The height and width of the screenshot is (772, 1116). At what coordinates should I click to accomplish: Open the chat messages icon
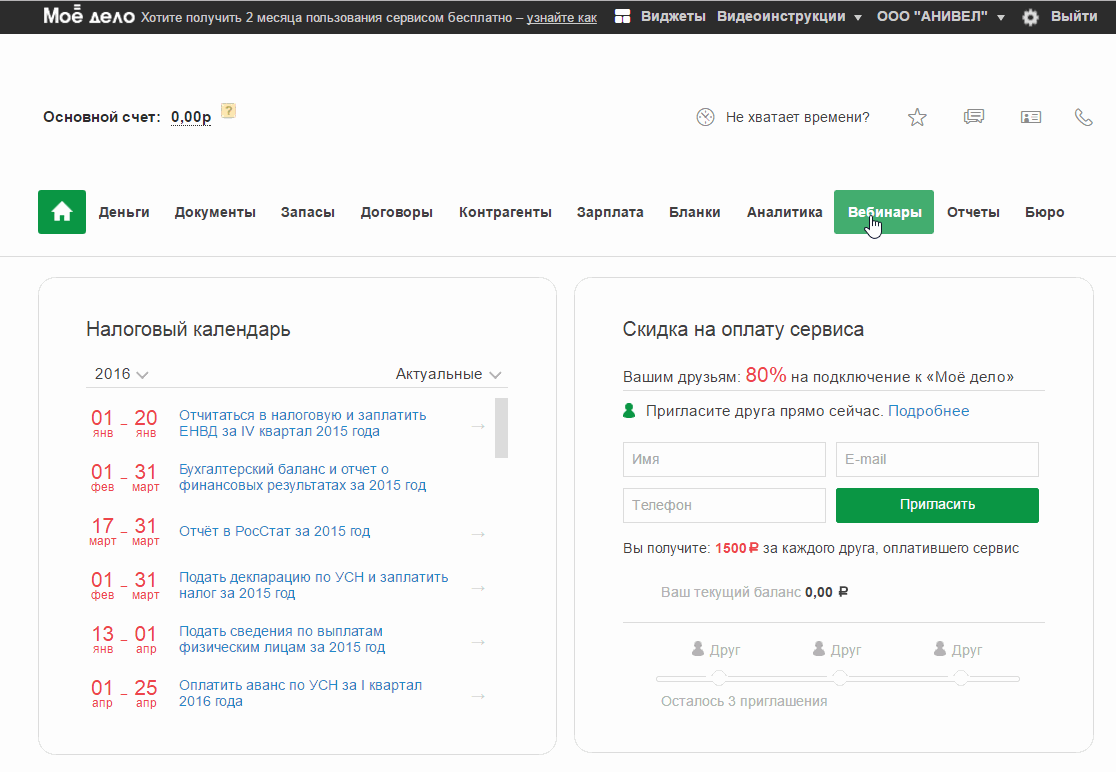point(974,117)
